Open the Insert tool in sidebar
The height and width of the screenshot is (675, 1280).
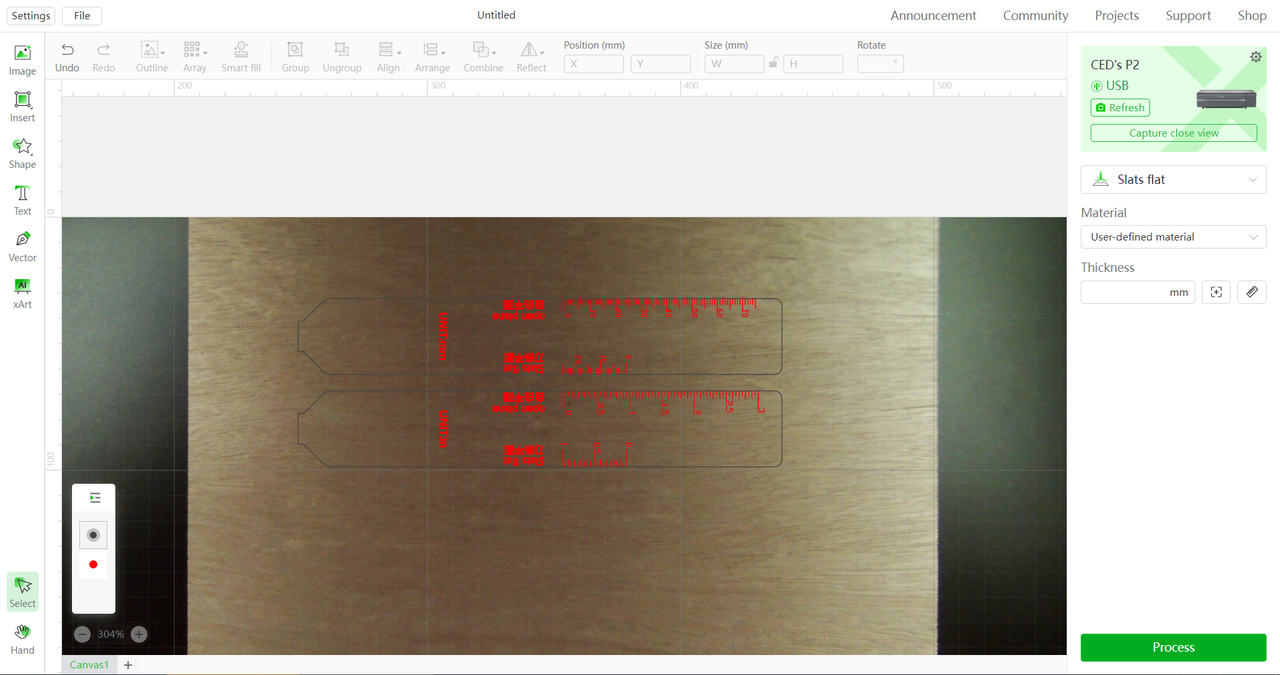22,107
